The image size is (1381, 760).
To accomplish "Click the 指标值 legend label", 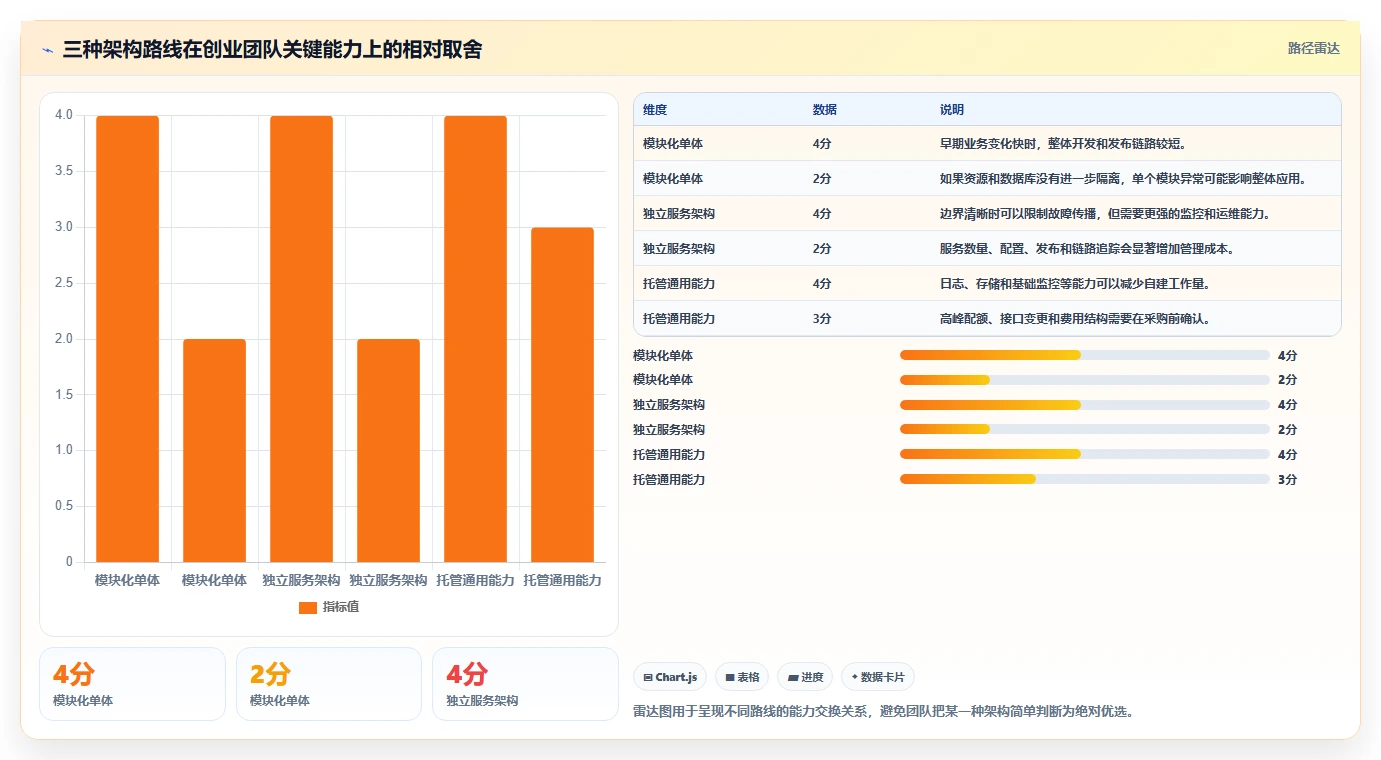I will tap(340, 608).
